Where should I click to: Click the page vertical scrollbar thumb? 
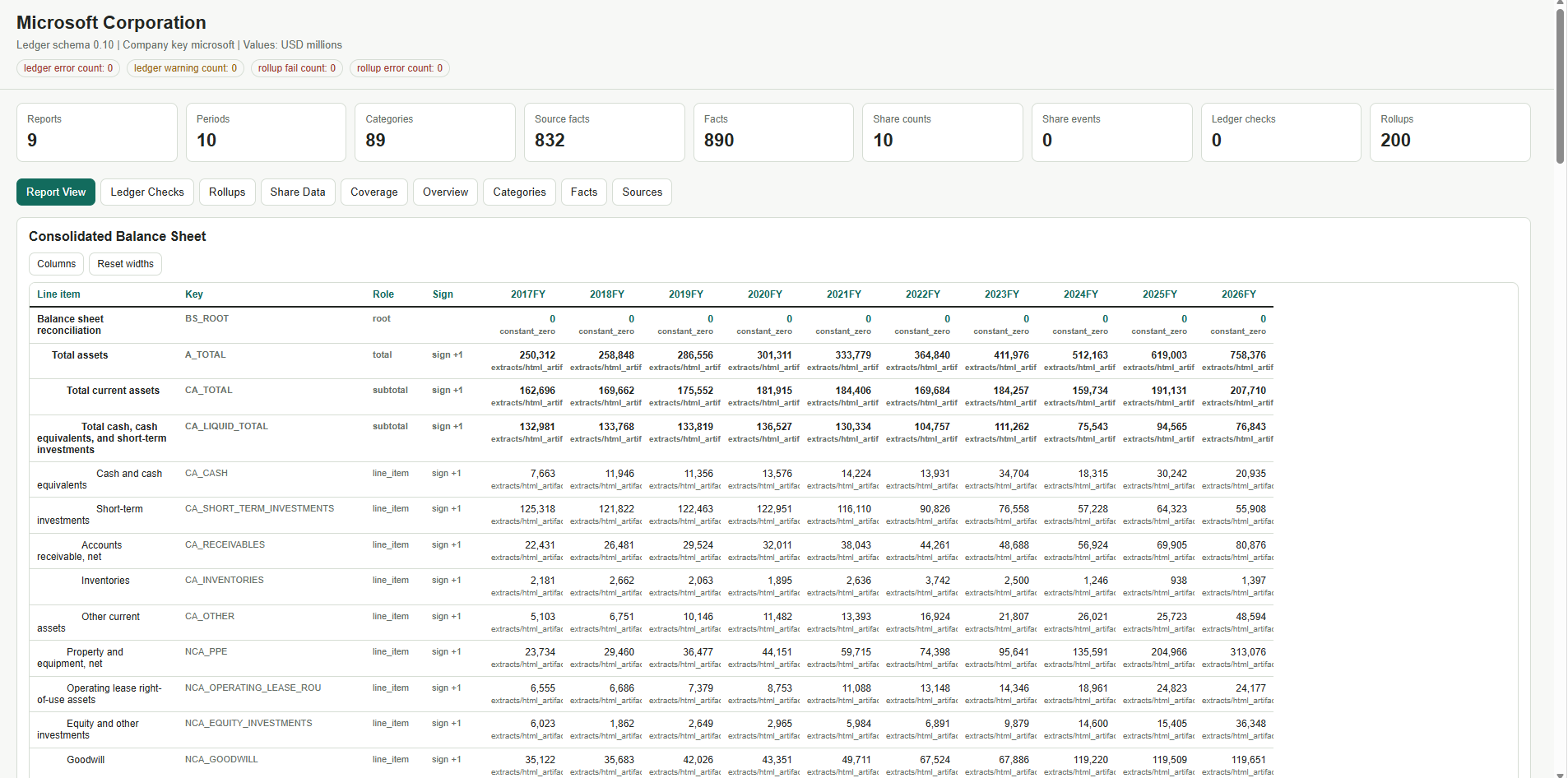coord(1560,86)
